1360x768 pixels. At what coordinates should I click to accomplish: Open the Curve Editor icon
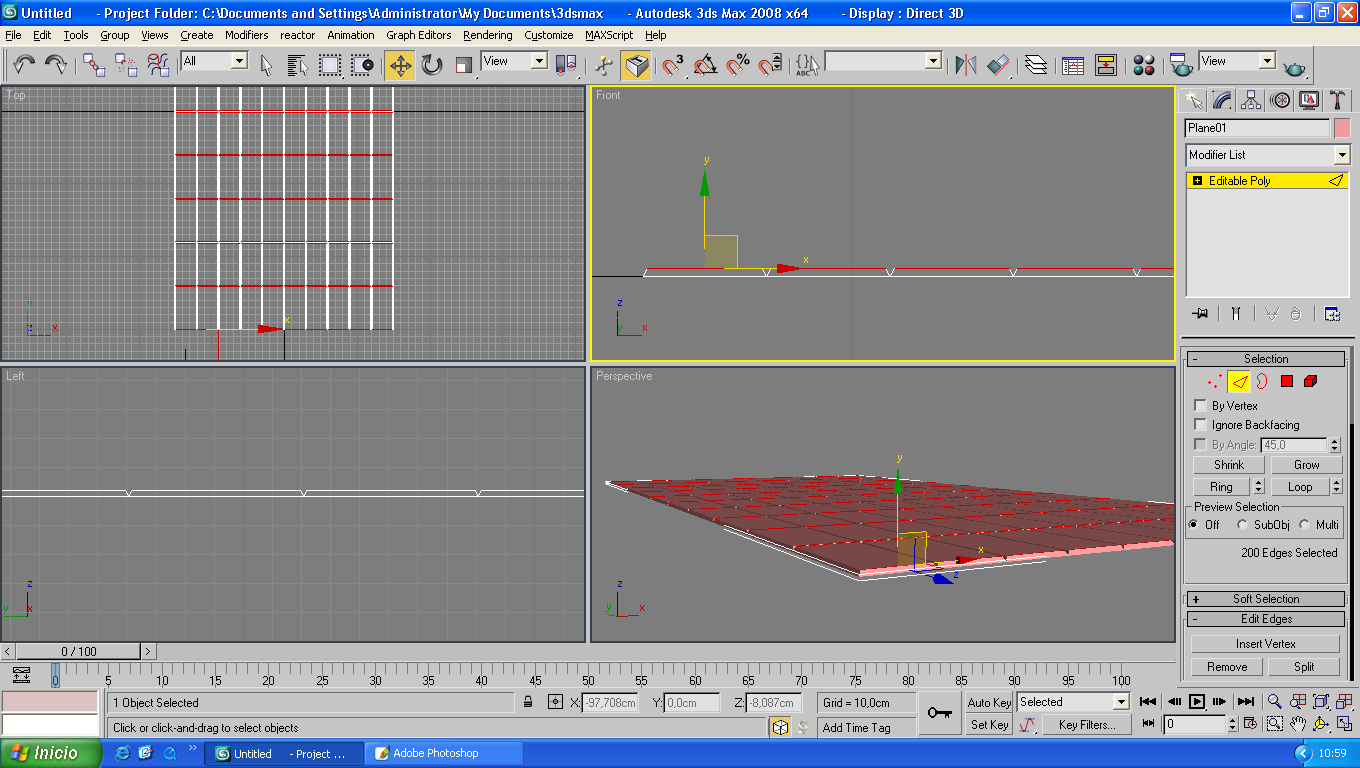(x=1073, y=65)
